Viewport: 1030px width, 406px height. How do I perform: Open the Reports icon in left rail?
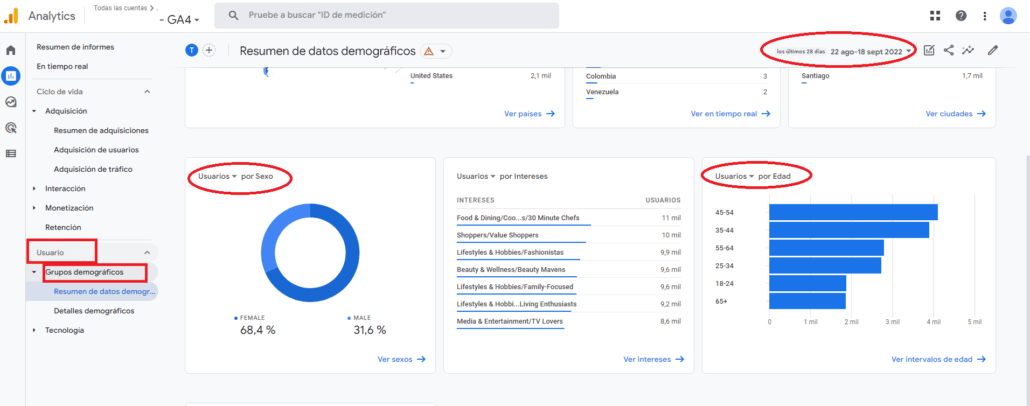coord(11,76)
